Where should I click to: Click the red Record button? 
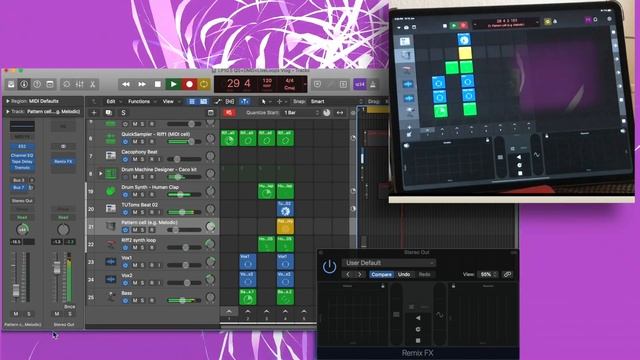[x=189, y=84]
